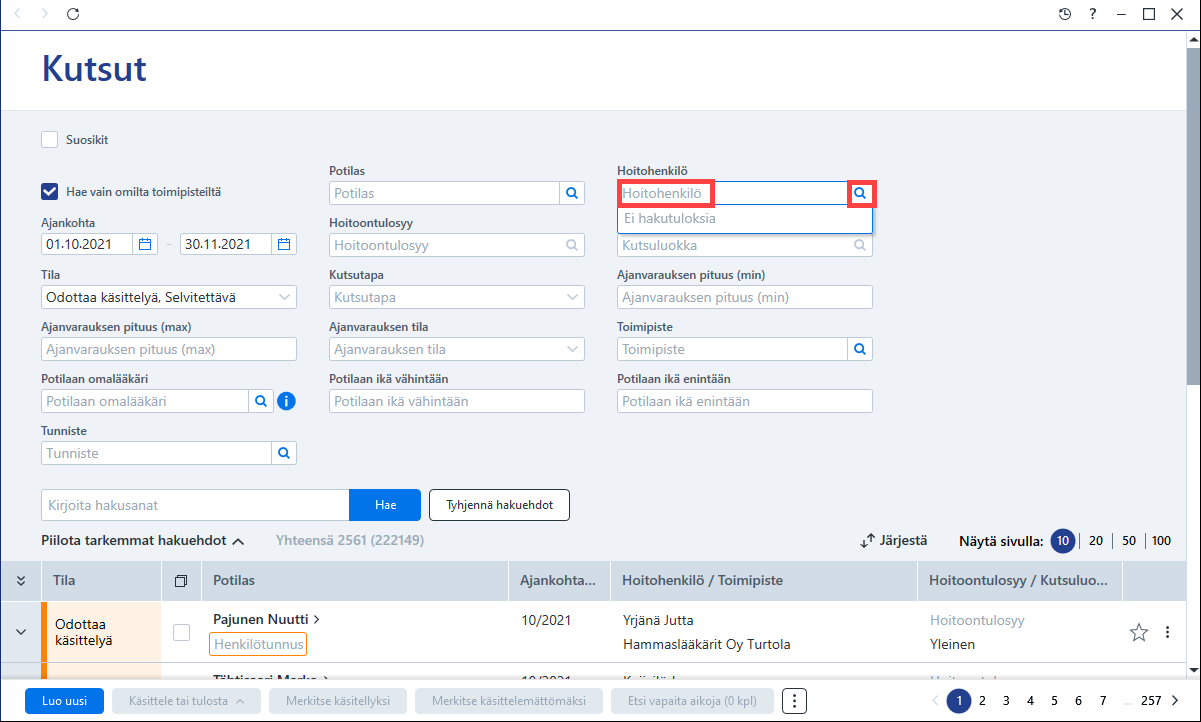Viewport: 1201px width, 722px height.
Task: Expand the Pajunen Nuutti row chevron
Action: click(20, 632)
